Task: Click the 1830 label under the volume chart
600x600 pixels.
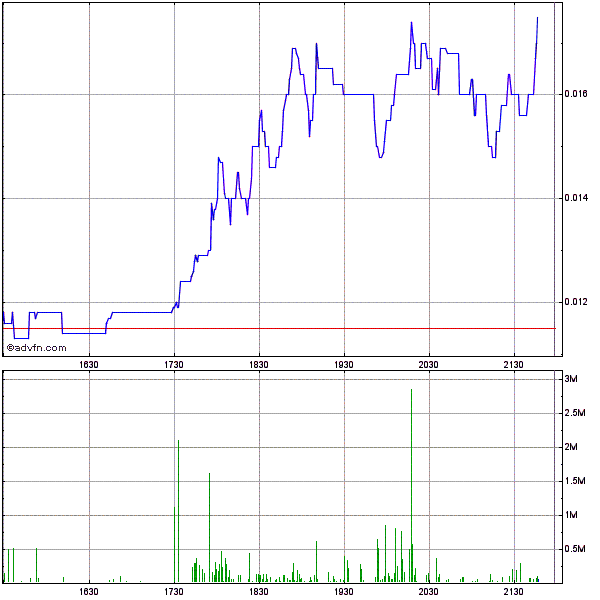Action: click(259, 592)
